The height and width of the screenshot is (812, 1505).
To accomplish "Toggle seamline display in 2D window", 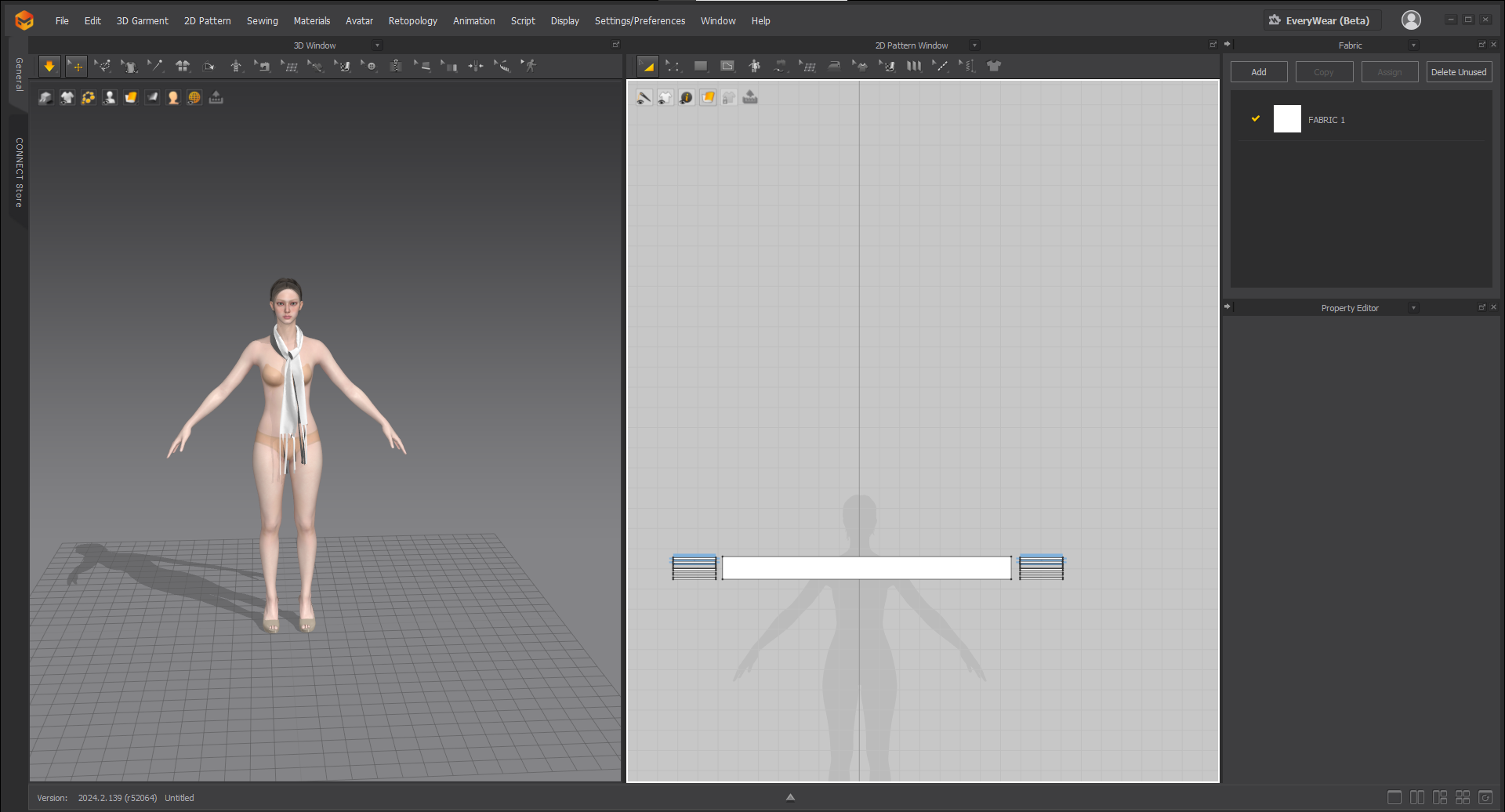I will [644, 97].
